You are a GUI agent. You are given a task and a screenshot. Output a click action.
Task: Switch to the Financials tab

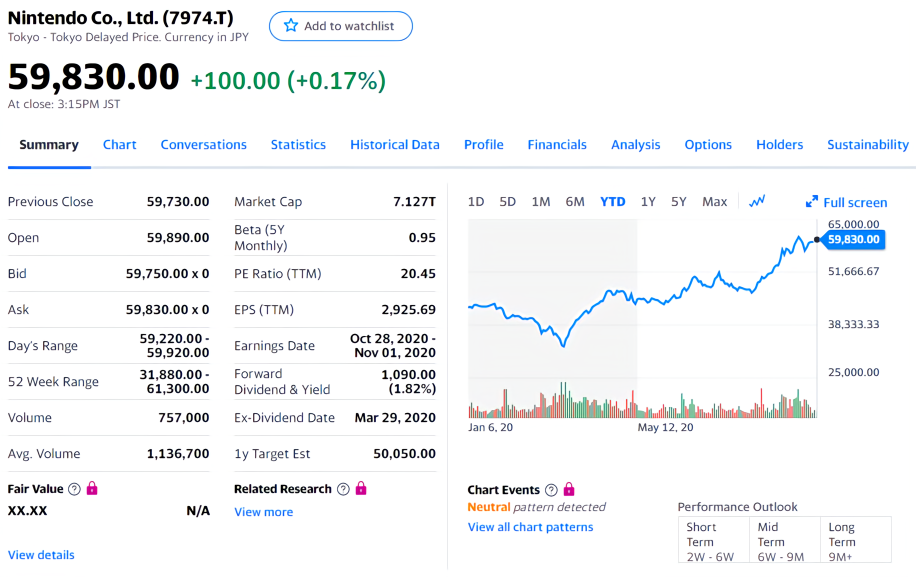[x=557, y=144]
